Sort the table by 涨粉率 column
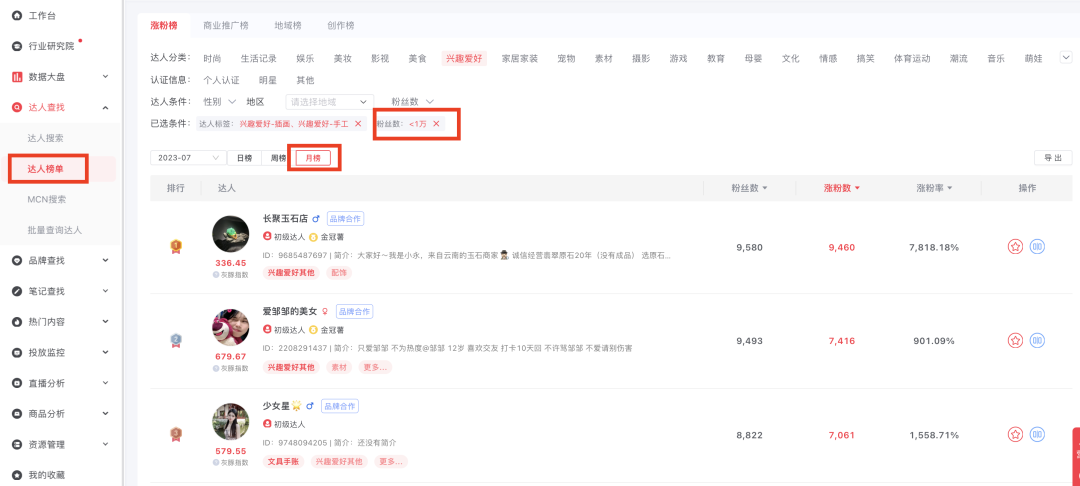Screen dimensions: 1080x486 [x=934, y=188]
